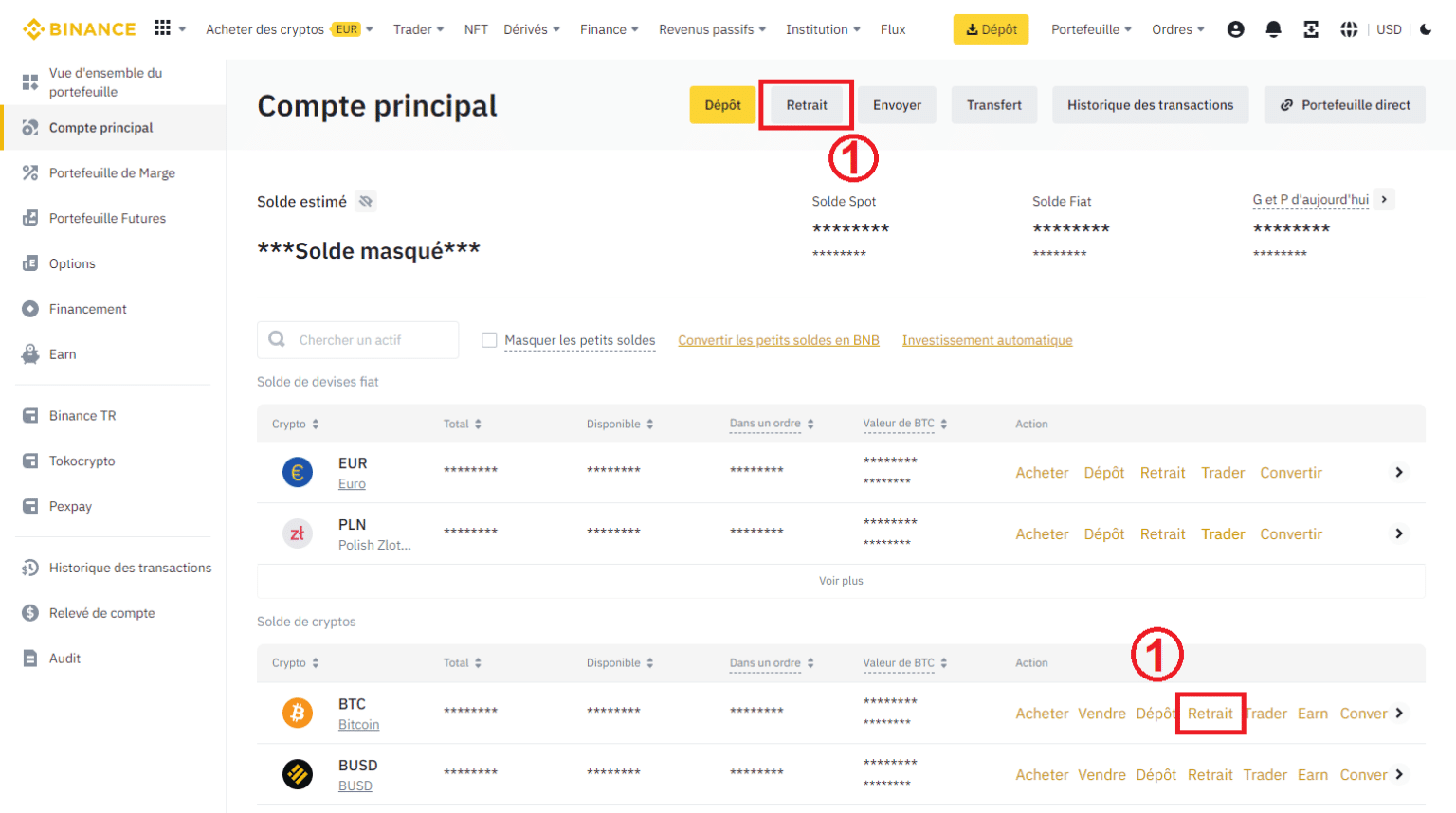1456x813 pixels.
Task: Click the Envoyer button
Action: pos(897,105)
